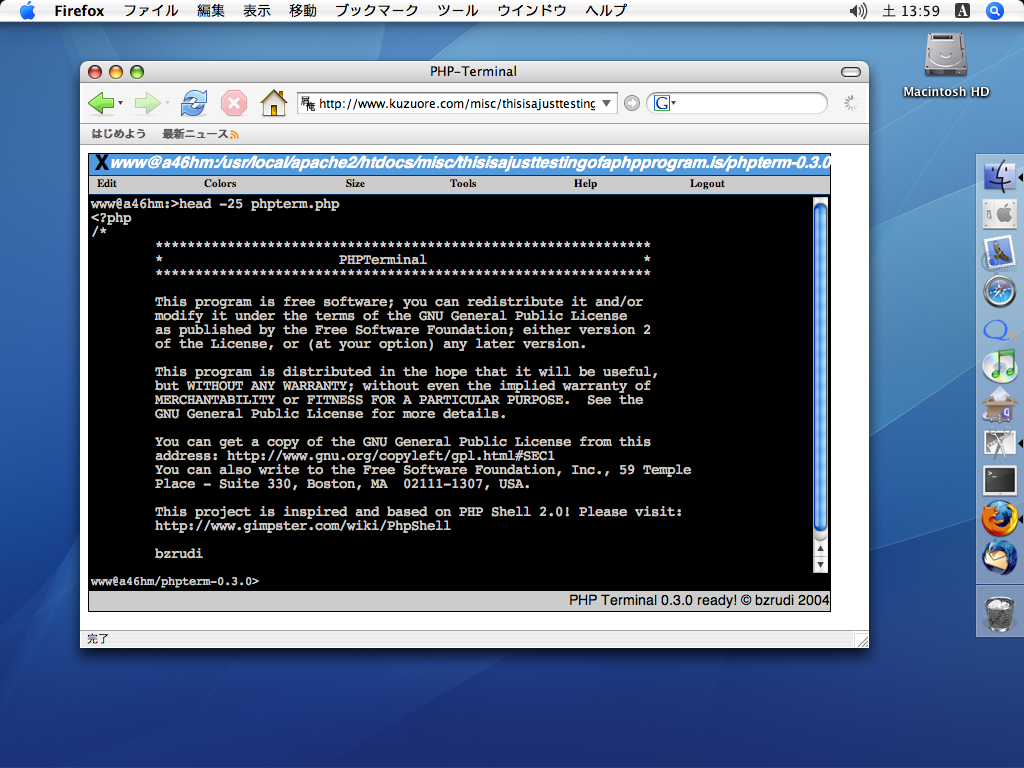Open the 表示 menu
The height and width of the screenshot is (768, 1024).
point(257,10)
